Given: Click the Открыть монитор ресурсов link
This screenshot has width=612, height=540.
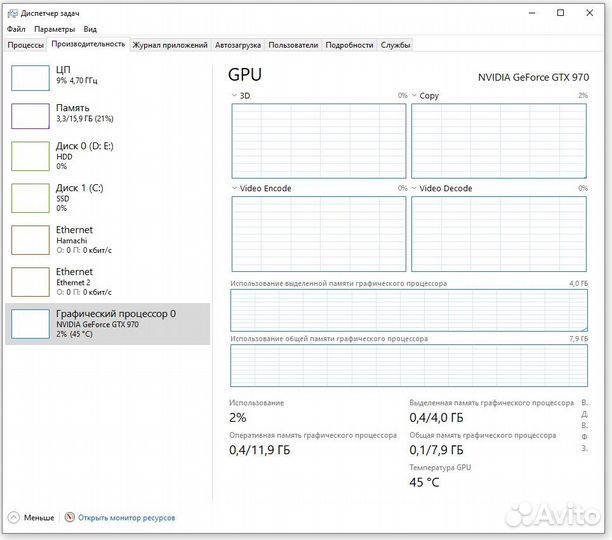Looking at the screenshot, I should (127, 518).
